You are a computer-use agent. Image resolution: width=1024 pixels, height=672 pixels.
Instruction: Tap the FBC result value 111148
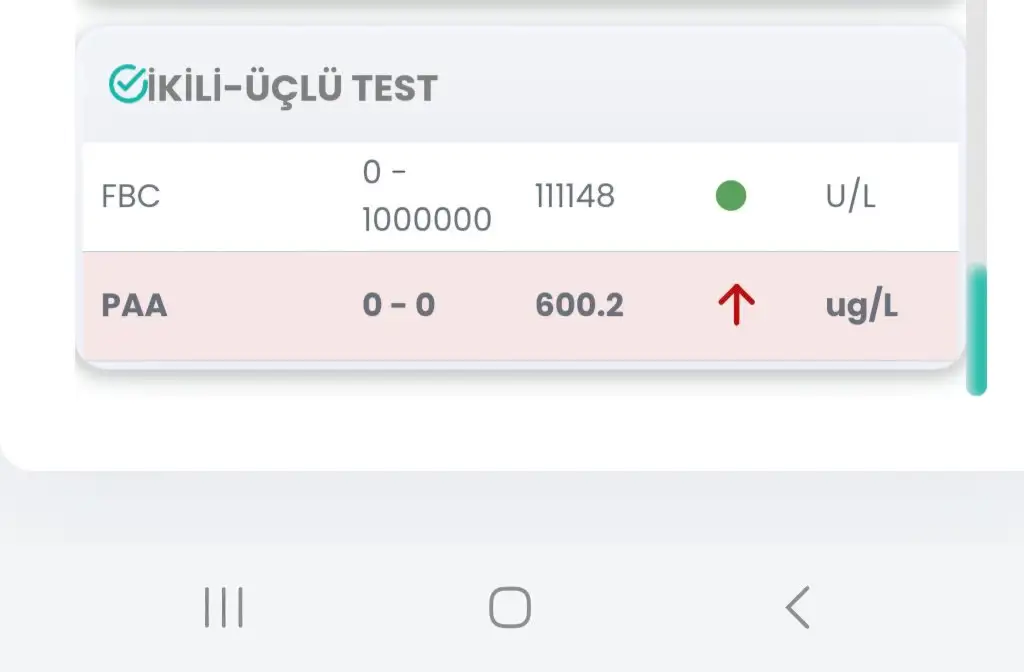coord(575,196)
